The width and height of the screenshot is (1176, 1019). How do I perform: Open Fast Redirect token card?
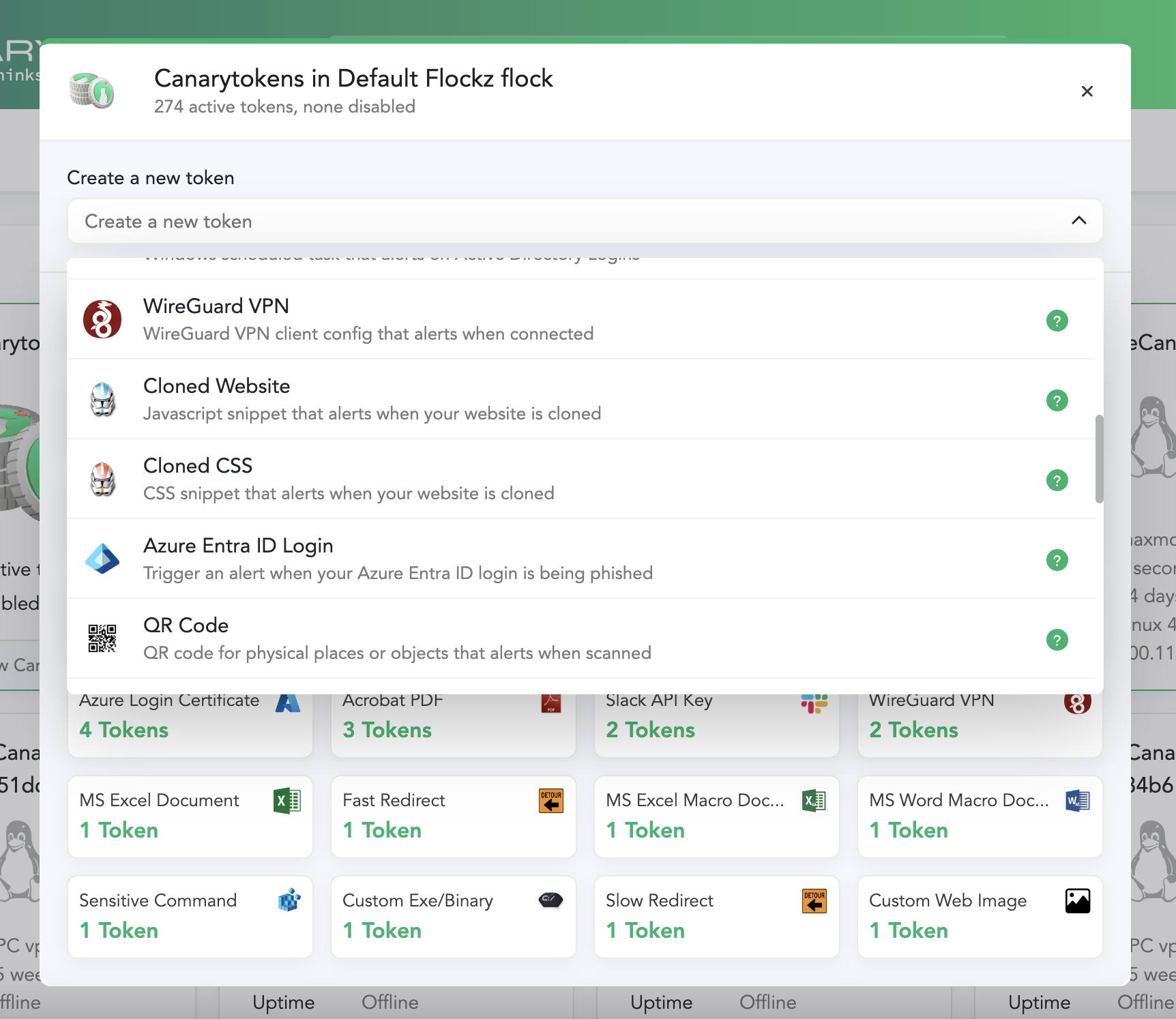tap(453, 816)
